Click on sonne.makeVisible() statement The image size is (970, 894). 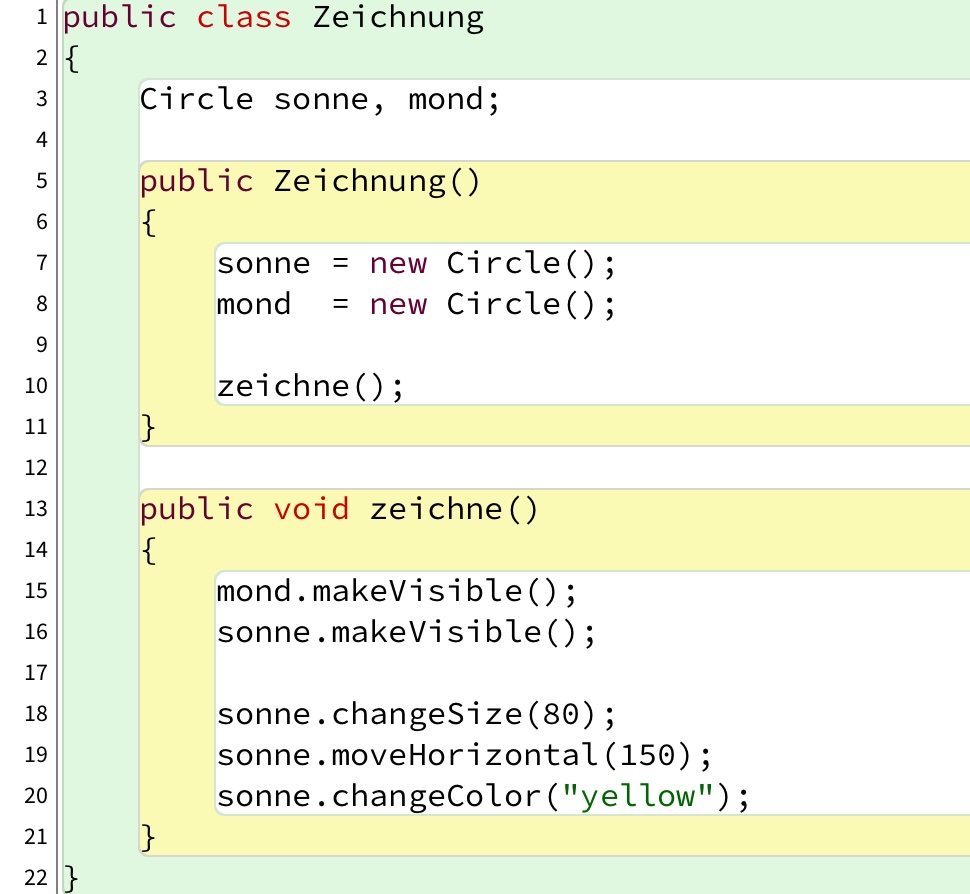coord(406,633)
